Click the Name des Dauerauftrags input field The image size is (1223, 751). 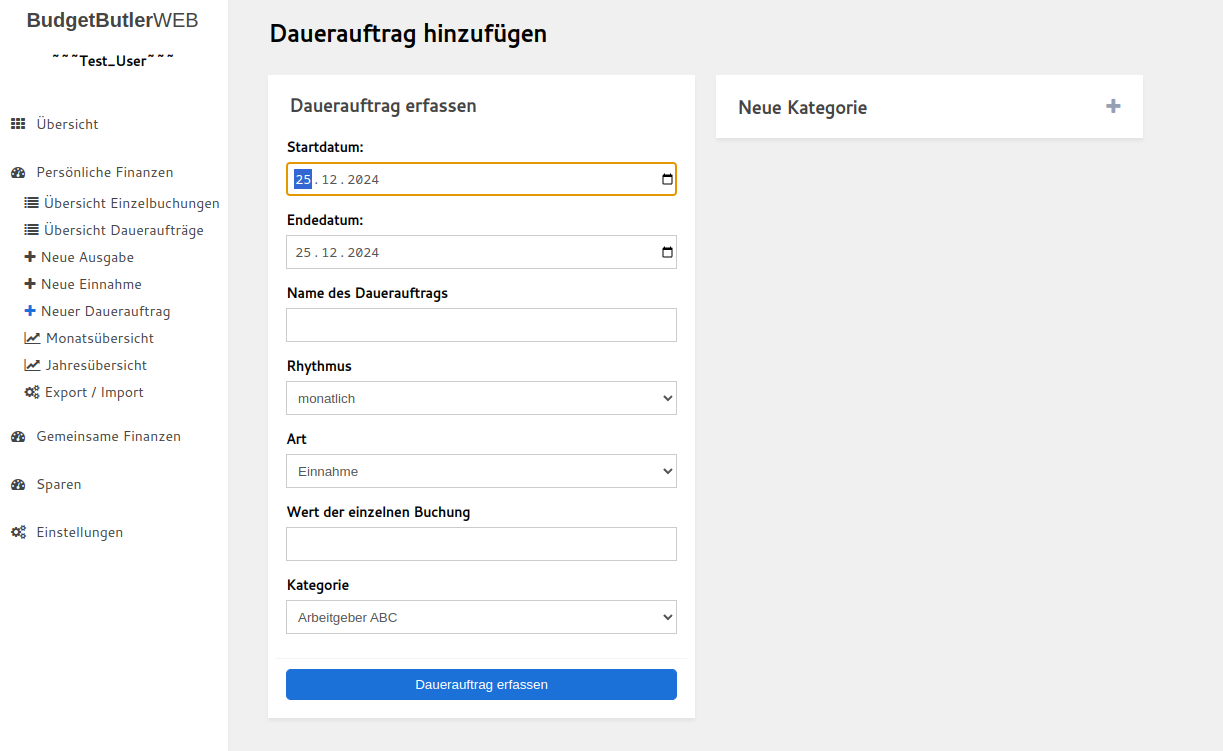481,324
